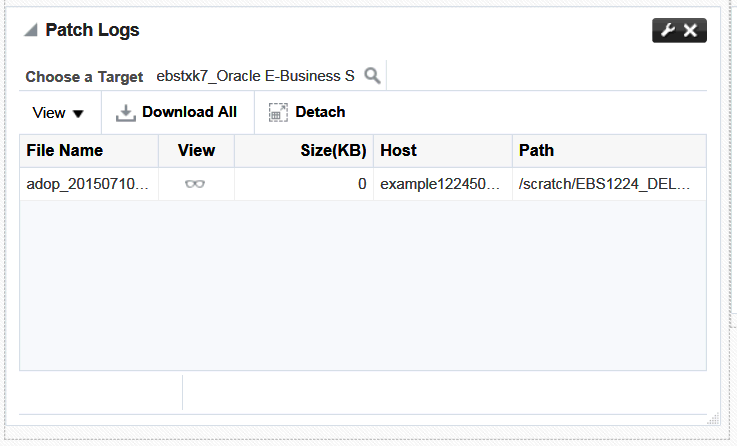
Task: Click the Download All label
Action: coord(189,112)
